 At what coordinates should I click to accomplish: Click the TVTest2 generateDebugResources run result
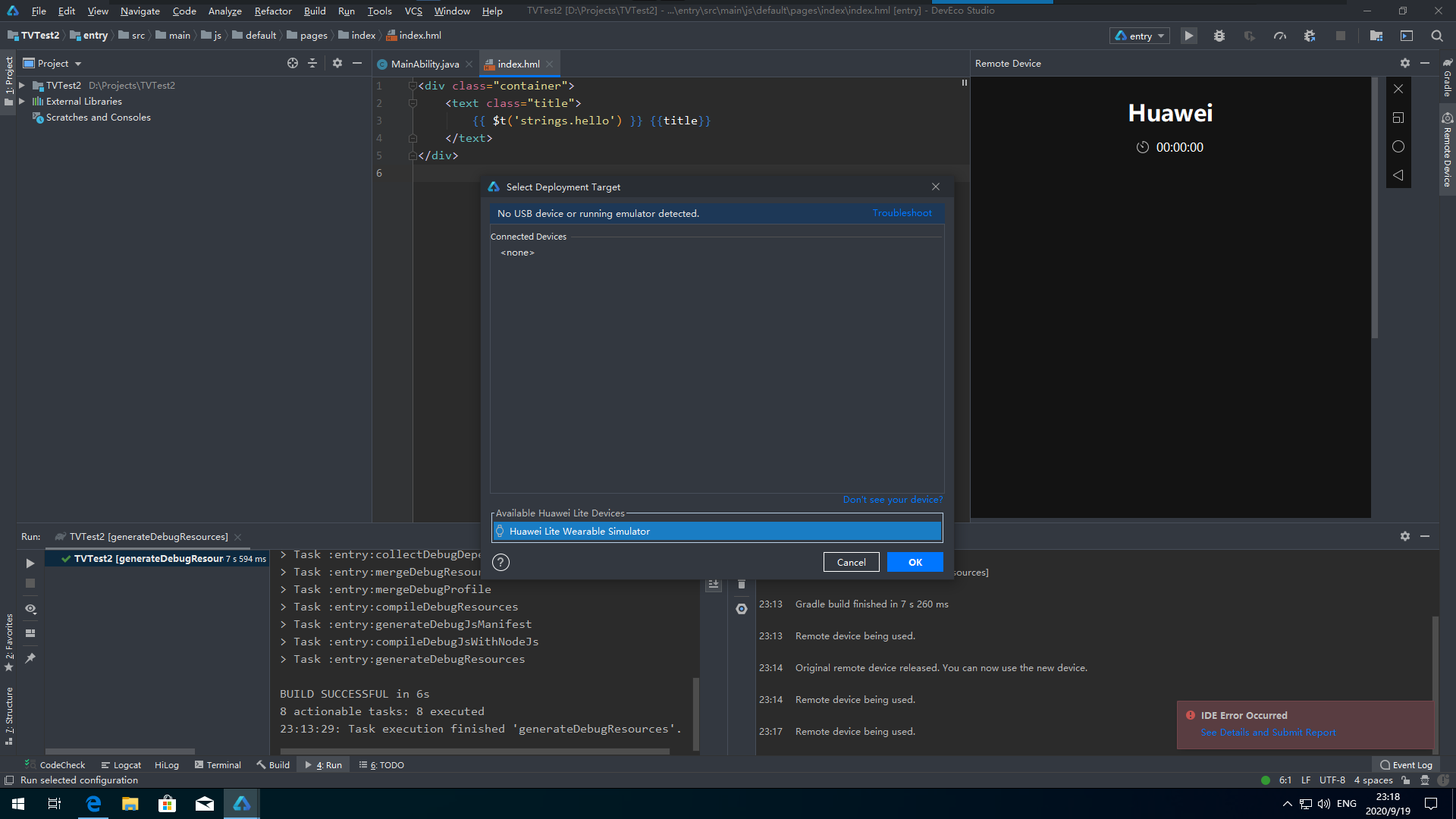(155, 559)
